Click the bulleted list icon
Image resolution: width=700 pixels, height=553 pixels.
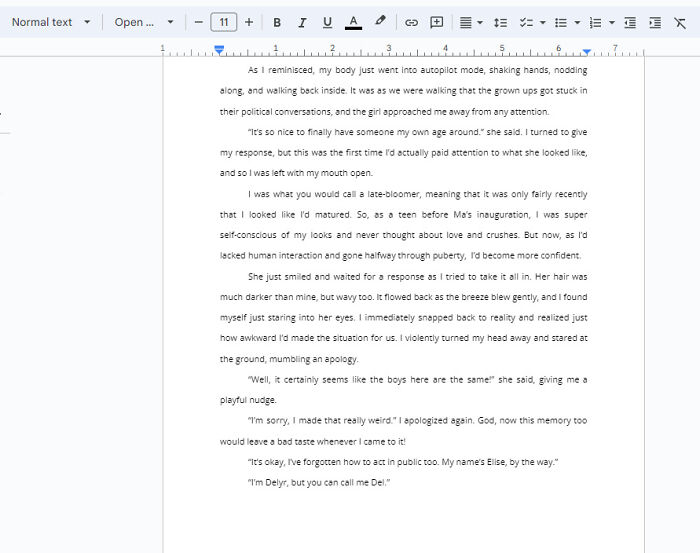561,22
